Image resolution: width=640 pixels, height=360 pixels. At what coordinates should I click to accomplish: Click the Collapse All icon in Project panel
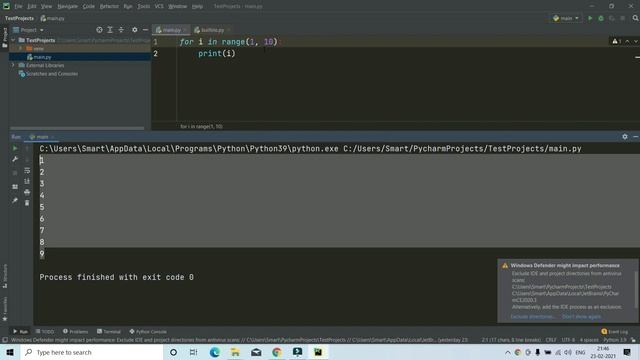121,30
